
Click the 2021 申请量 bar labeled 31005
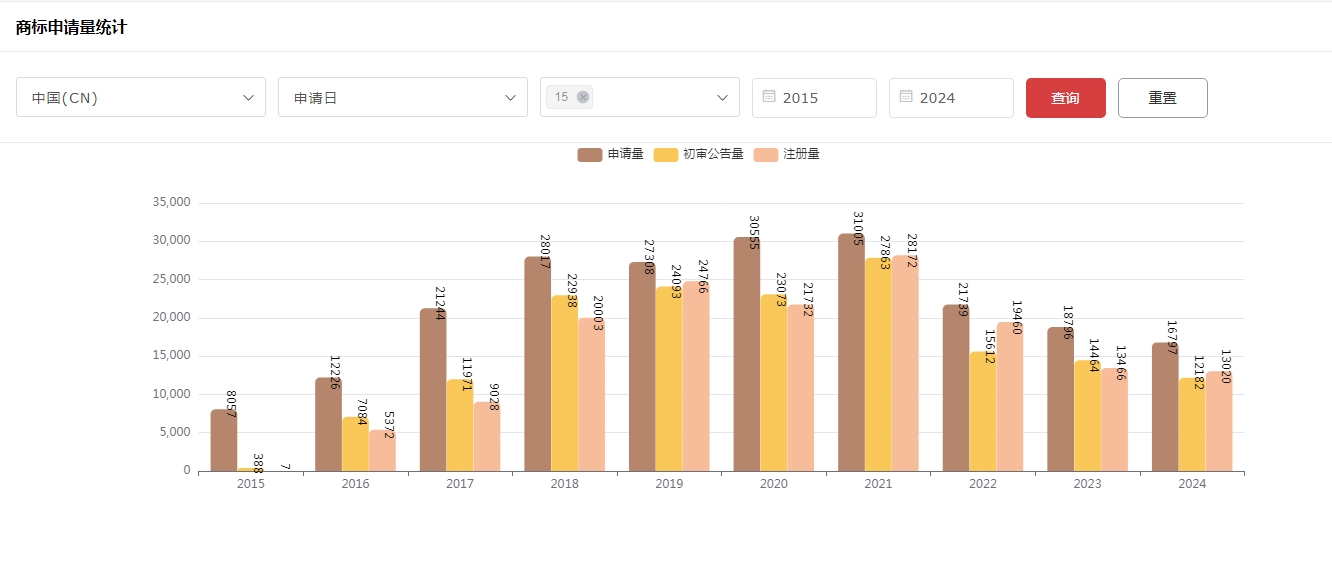coord(851,352)
